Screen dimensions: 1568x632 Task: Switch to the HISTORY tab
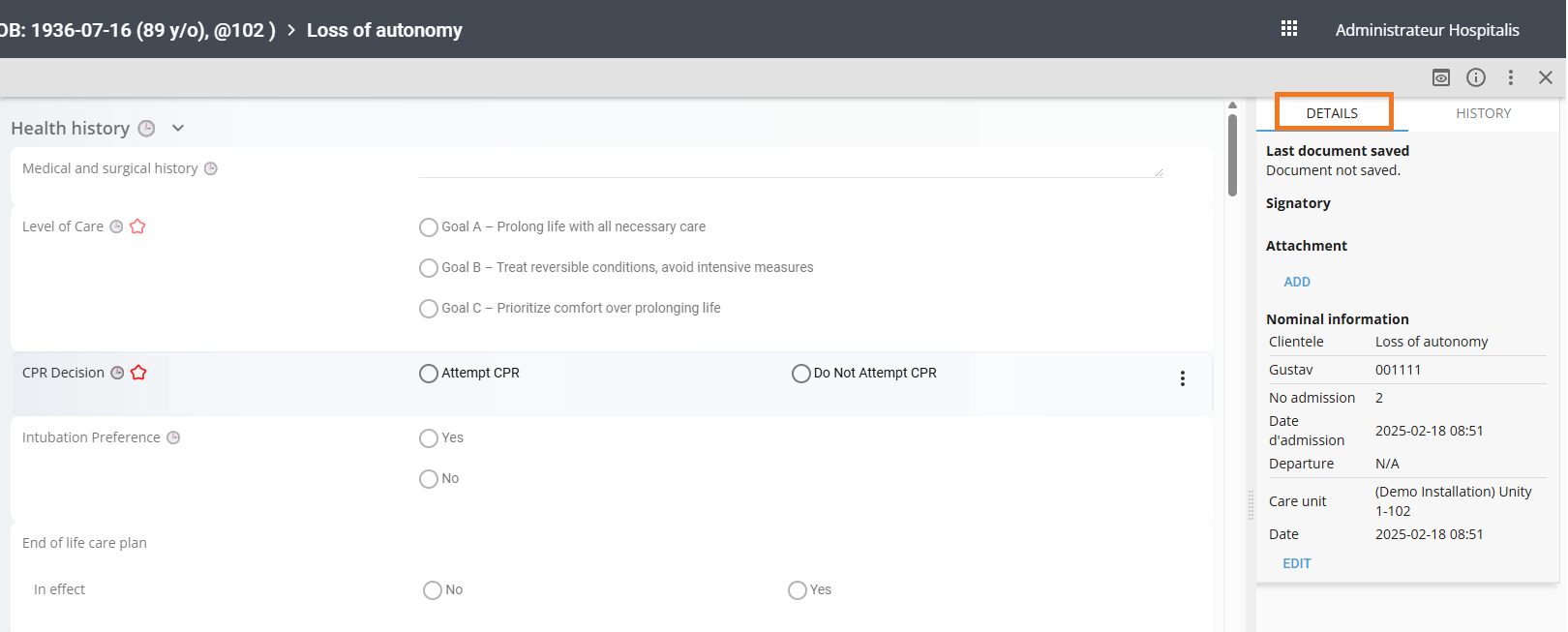tap(1483, 113)
